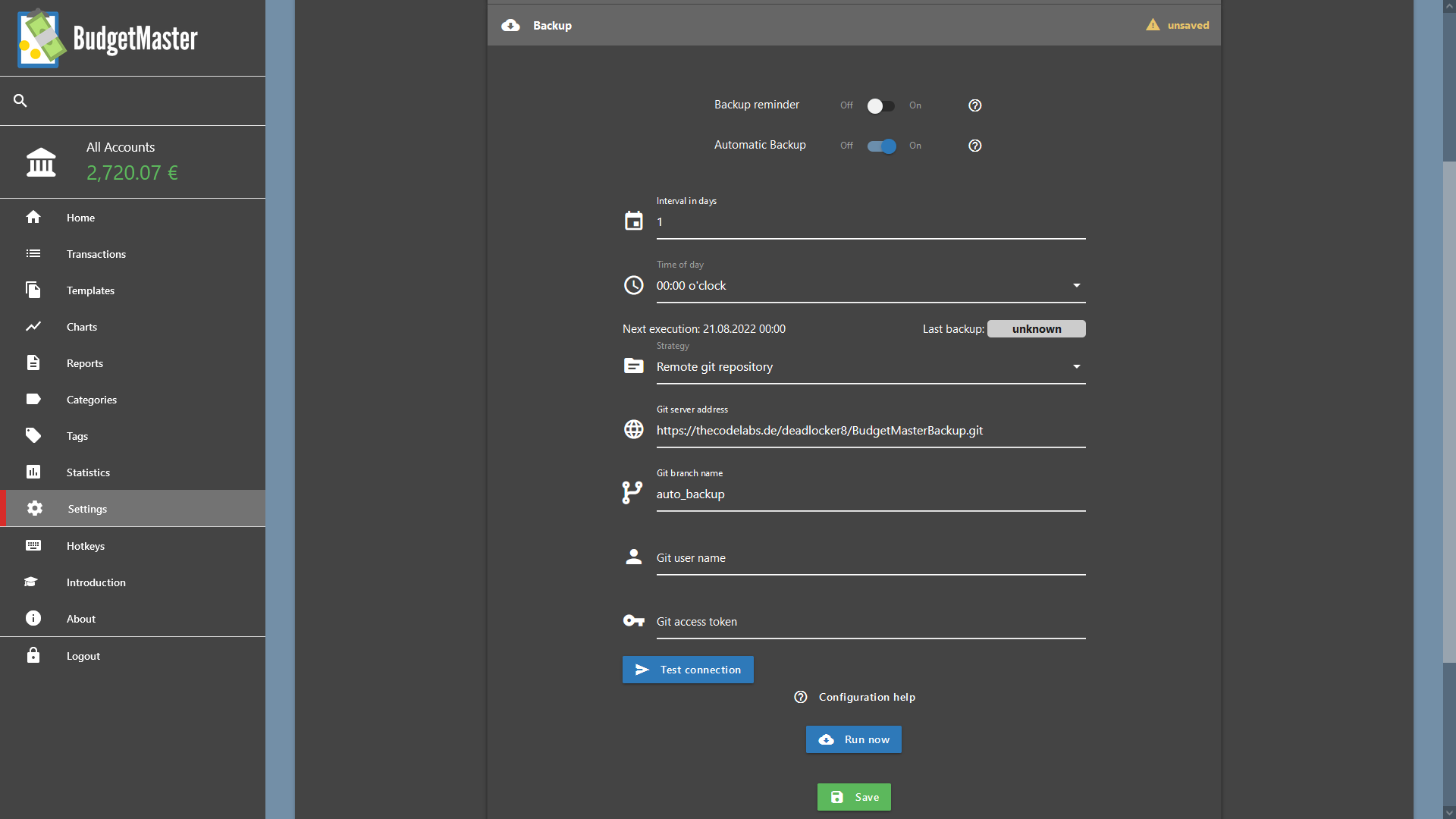This screenshot has width=1456, height=819.
Task: Click the Next execution 21.08.2022 00:00 text
Action: point(704,328)
